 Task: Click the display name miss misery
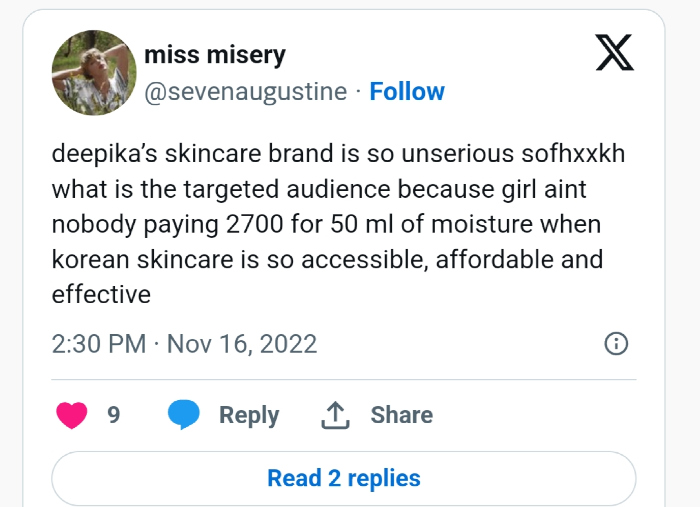click(215, 54)
